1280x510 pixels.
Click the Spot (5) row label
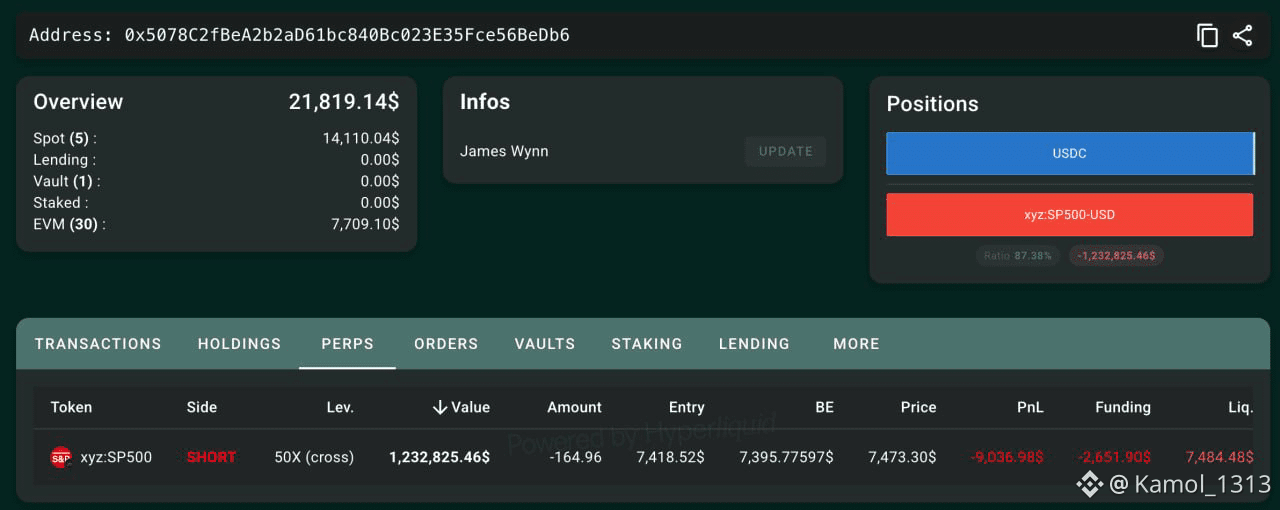(x=65, y=138)
